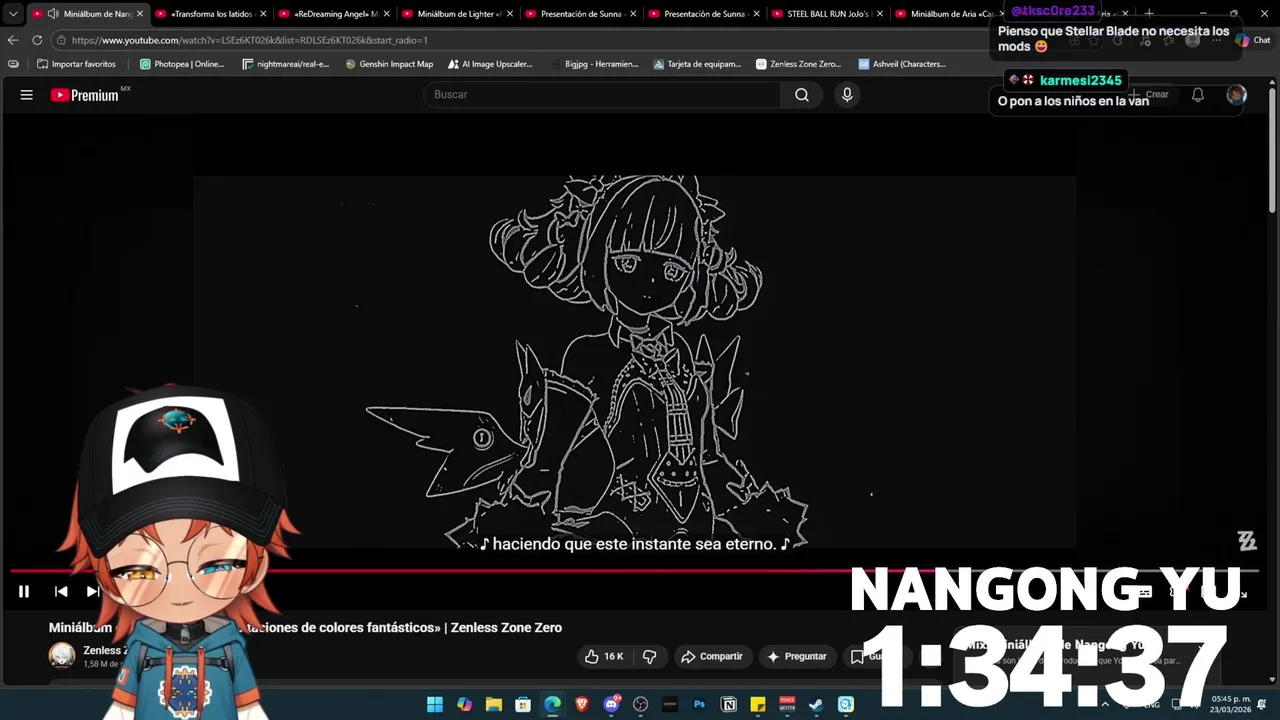Open Discord from the taskbar
The image size is (1280, 720).
[611, 705]
